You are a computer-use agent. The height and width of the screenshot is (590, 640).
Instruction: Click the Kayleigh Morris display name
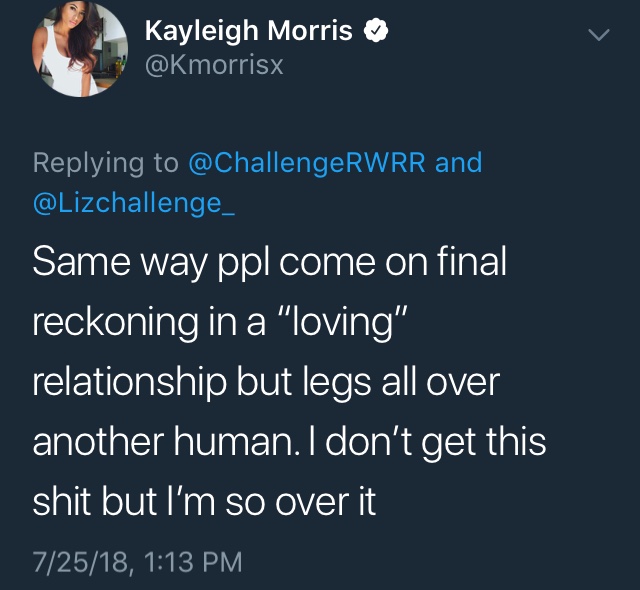tap(248, 31)
